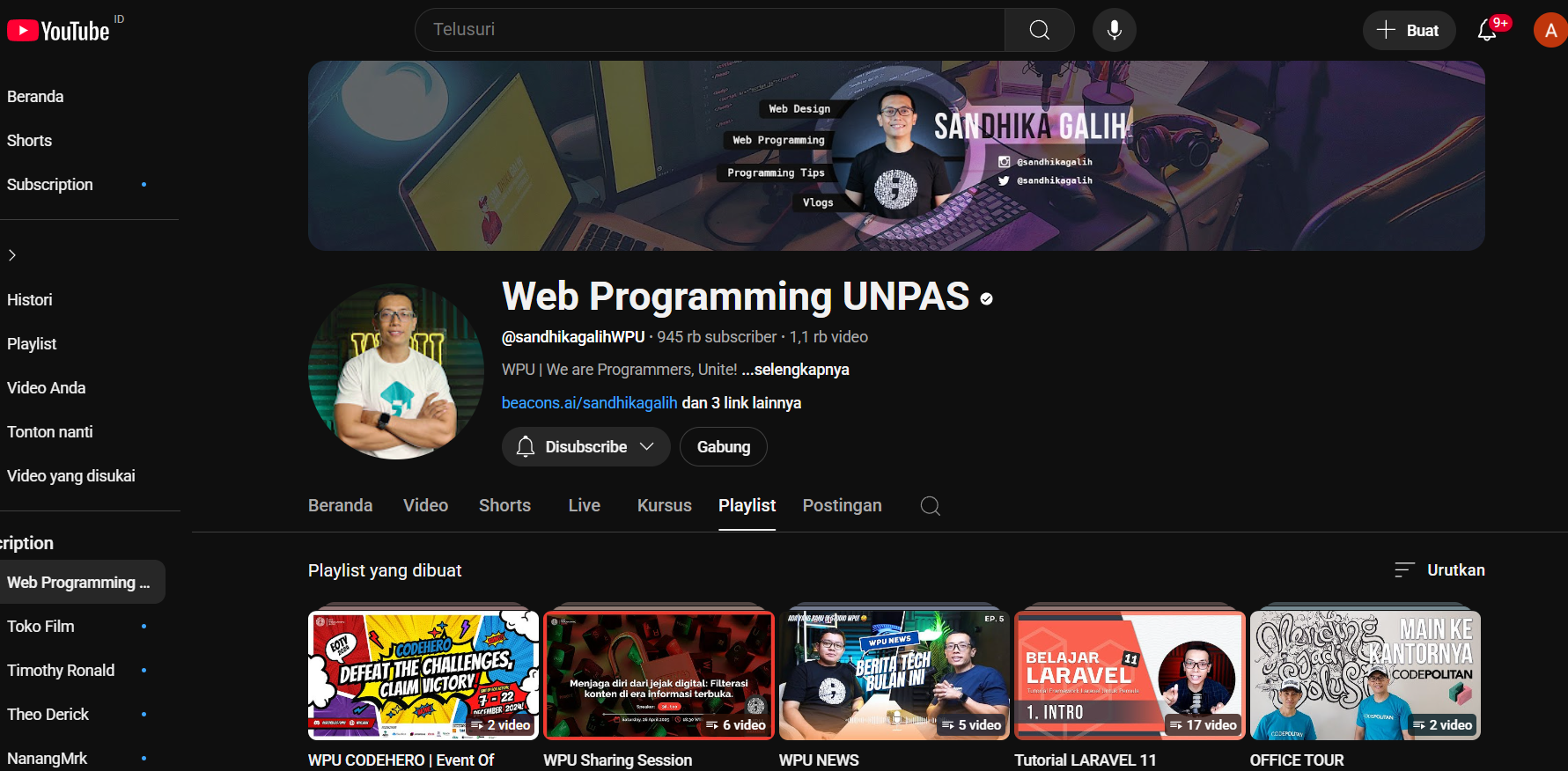Open OFFICE TOUR playlist thumbnail
1568x771 pixels.
[x=1366, y=675]
